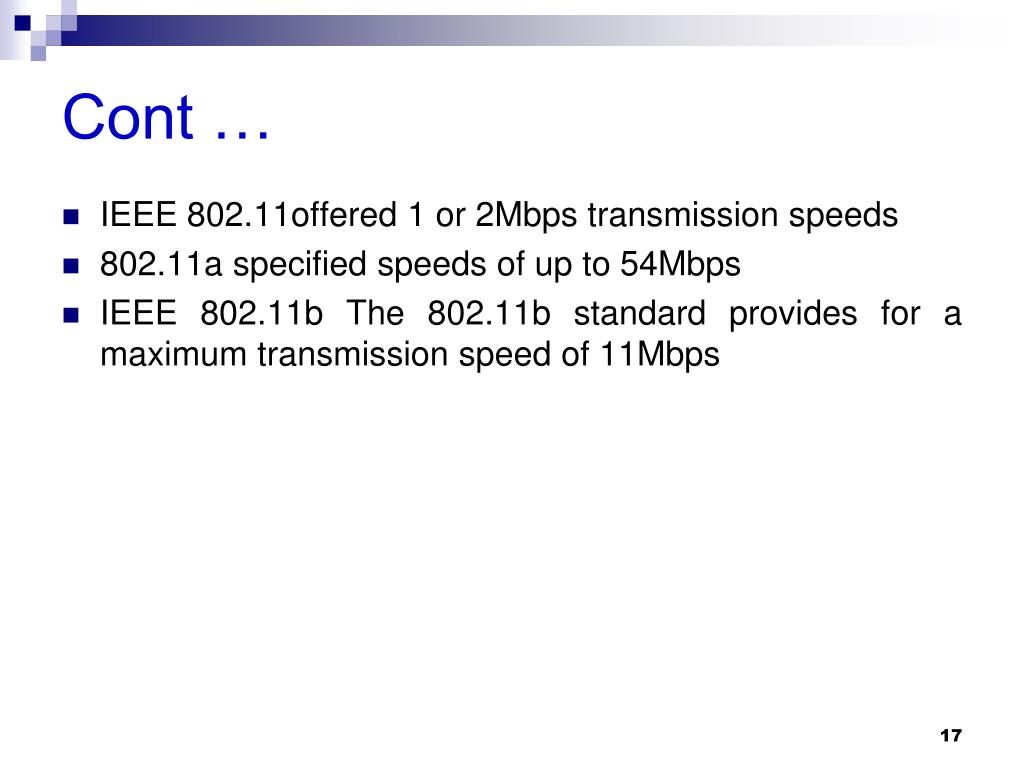Click the light purple square below the header bar

pyautogui.click(x=39, y=54)
